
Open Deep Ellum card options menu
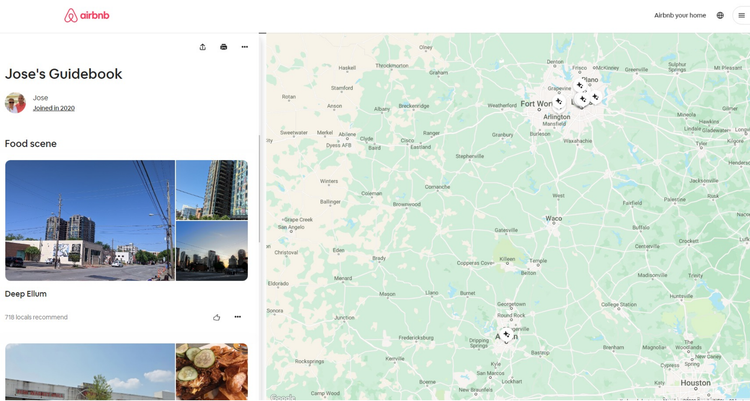[x=238, y=317]
